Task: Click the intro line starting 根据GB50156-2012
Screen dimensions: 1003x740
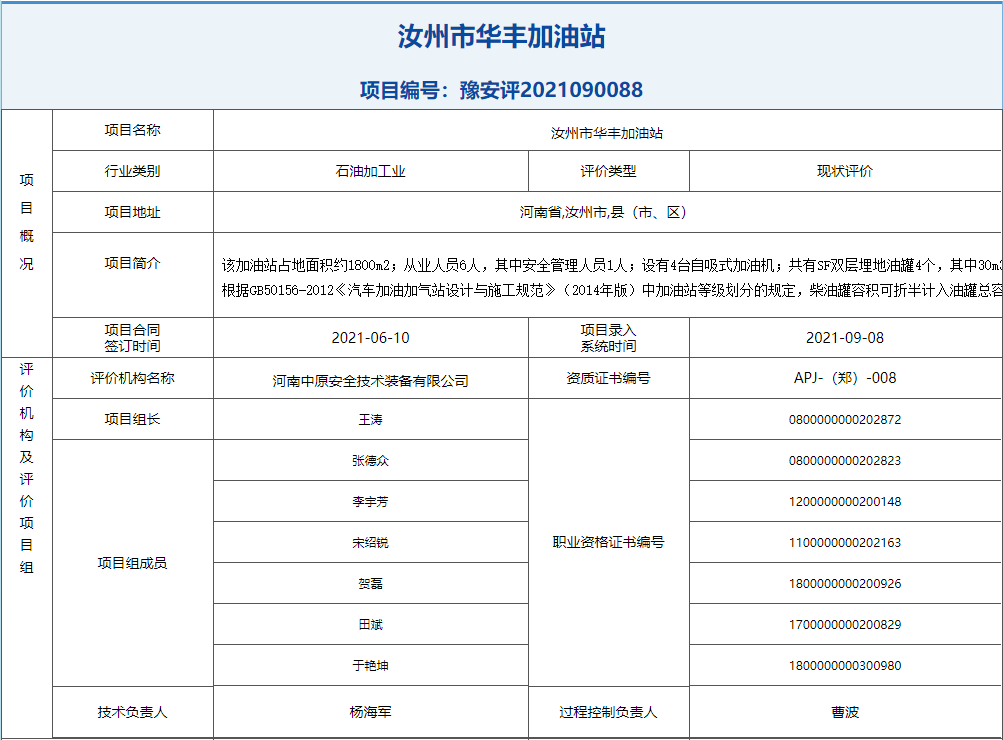Action: 612,290
